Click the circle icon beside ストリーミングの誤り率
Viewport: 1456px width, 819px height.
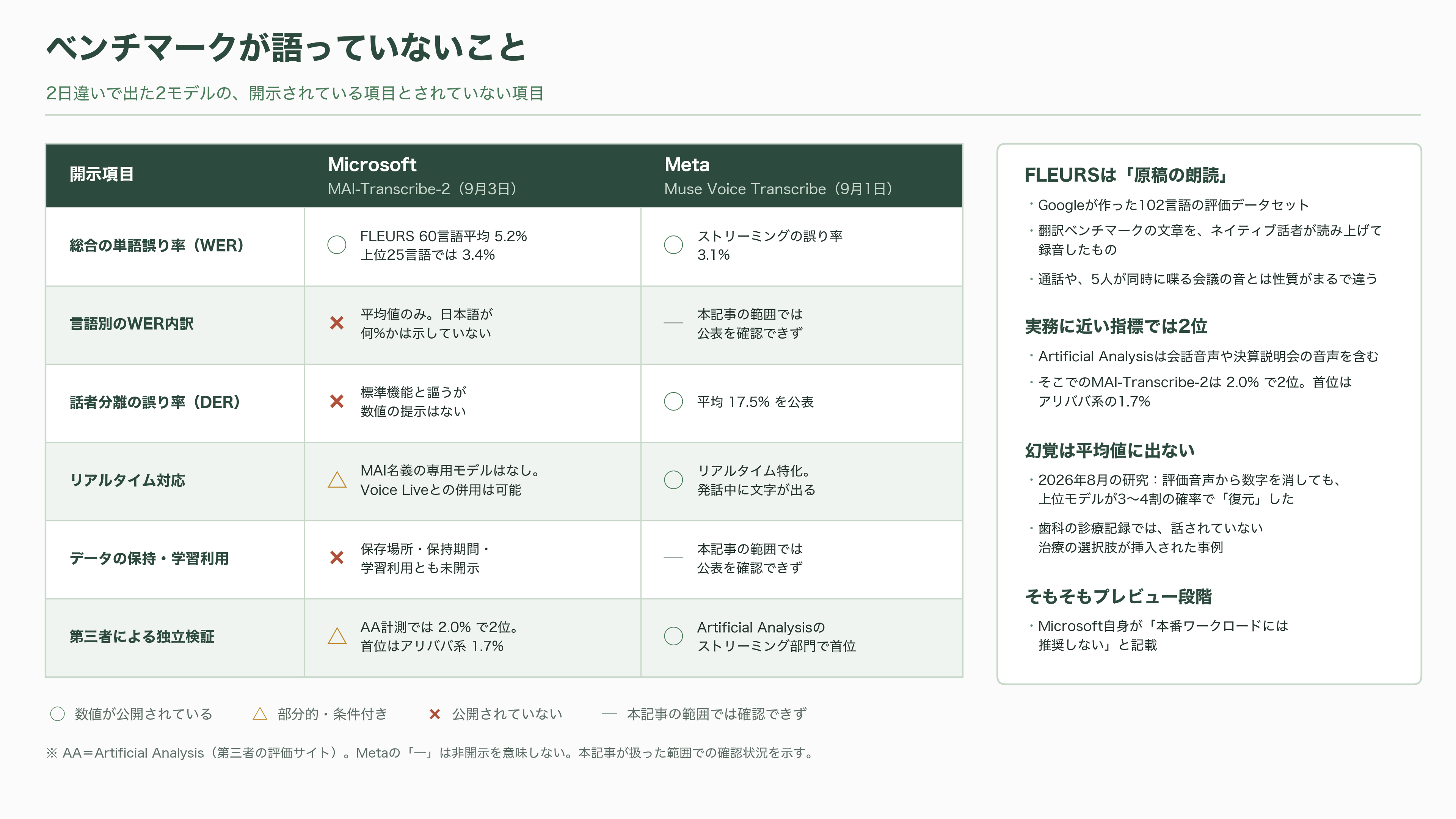click(x=673, y=245)
